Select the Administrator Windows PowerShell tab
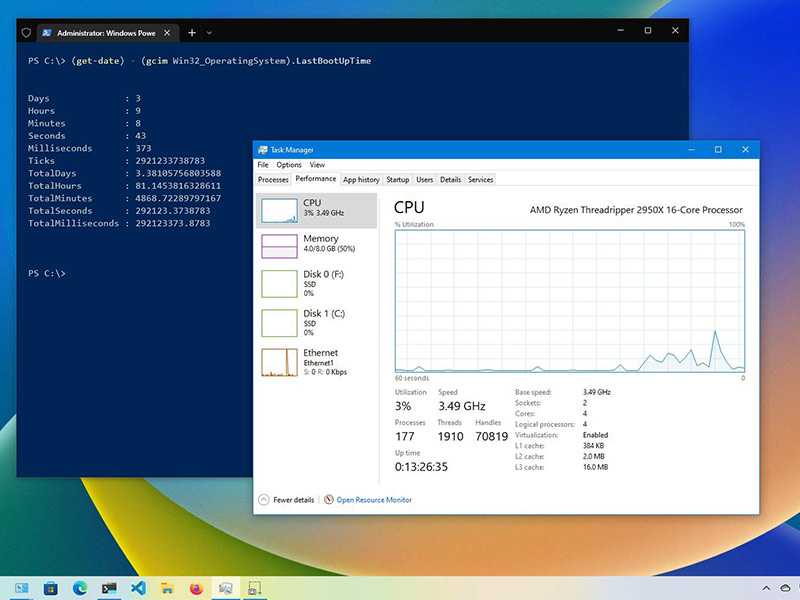The height and width of the screenshot is (600, 800). point(107,33)
